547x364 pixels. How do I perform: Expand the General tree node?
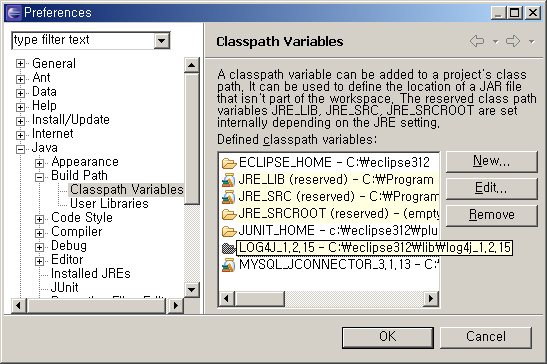[20, 64]
